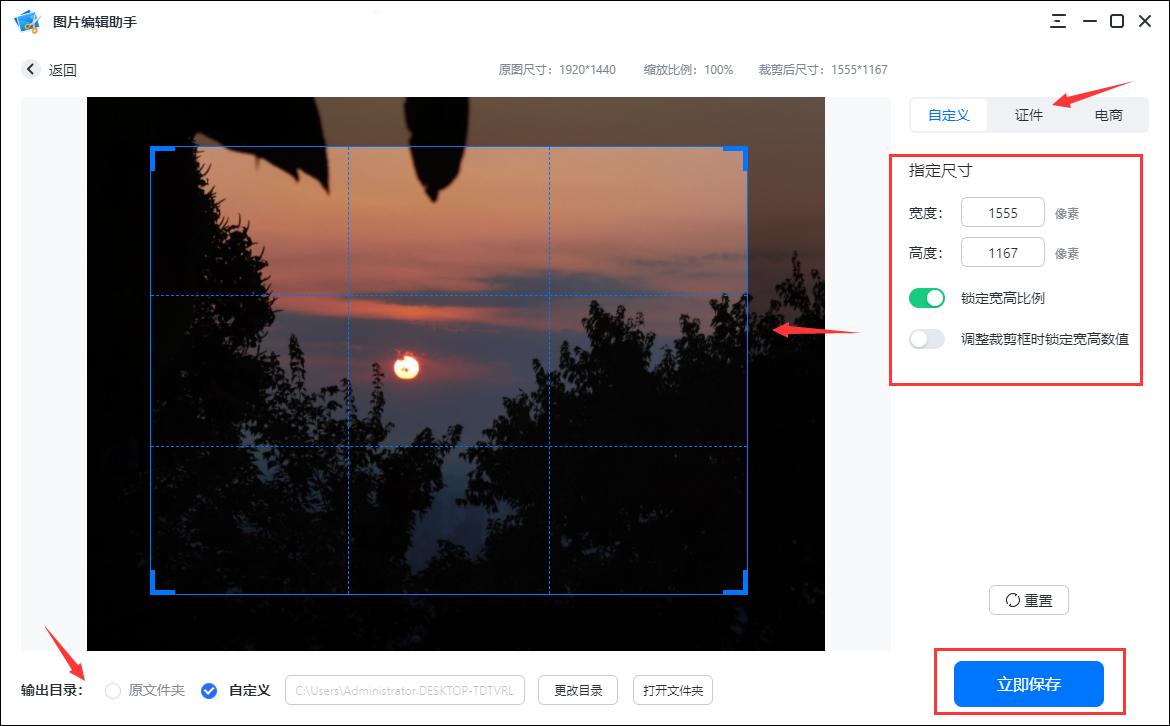
Task: Select the 原文件夹 output radio button
Action: tap(111, 690)
